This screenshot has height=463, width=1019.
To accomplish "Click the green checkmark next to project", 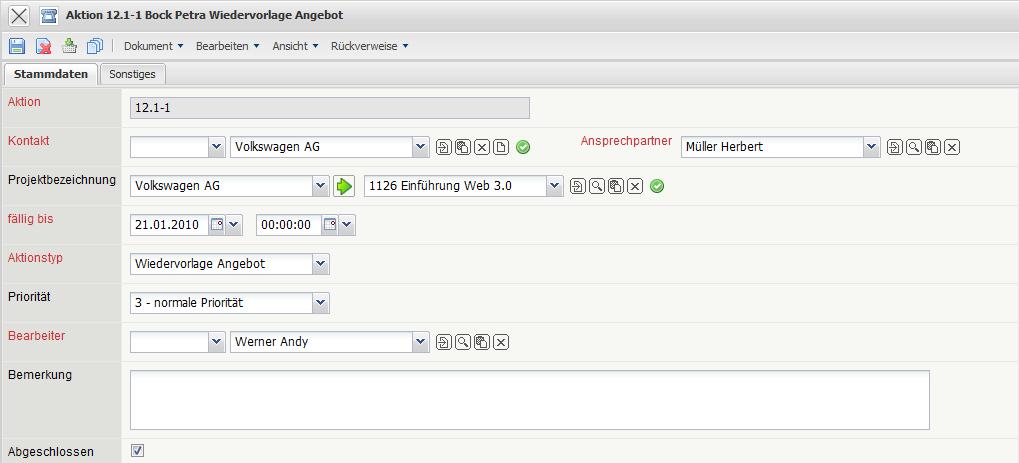I will tap(657, 187).
